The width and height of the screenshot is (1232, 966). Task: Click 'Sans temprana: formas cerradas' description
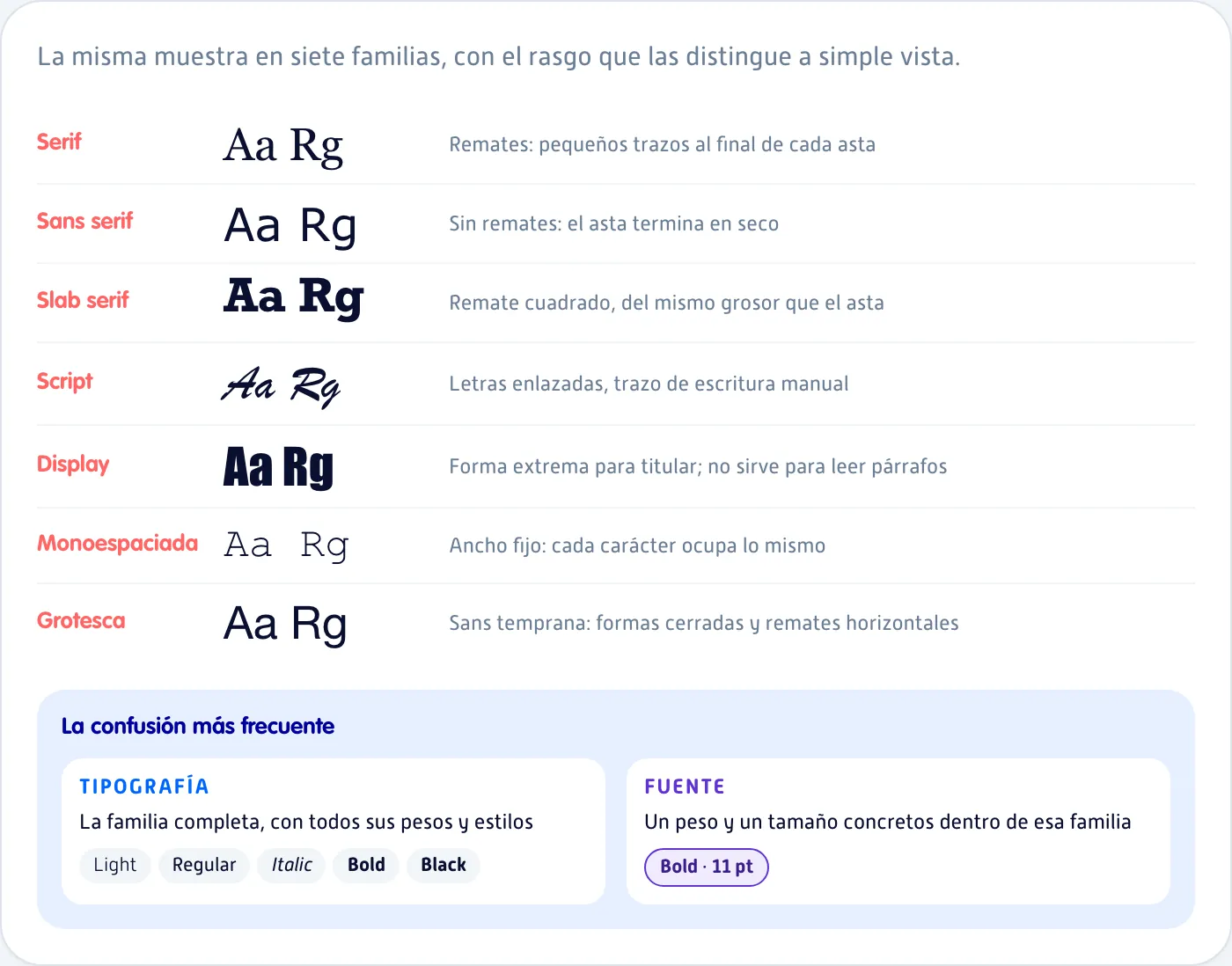coord(704,623)
